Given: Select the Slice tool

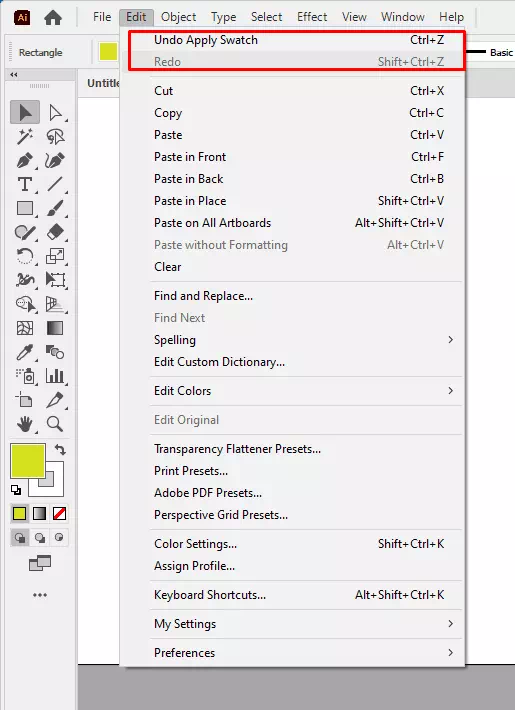Looking at the screenshot, I should tap(55, 400).
